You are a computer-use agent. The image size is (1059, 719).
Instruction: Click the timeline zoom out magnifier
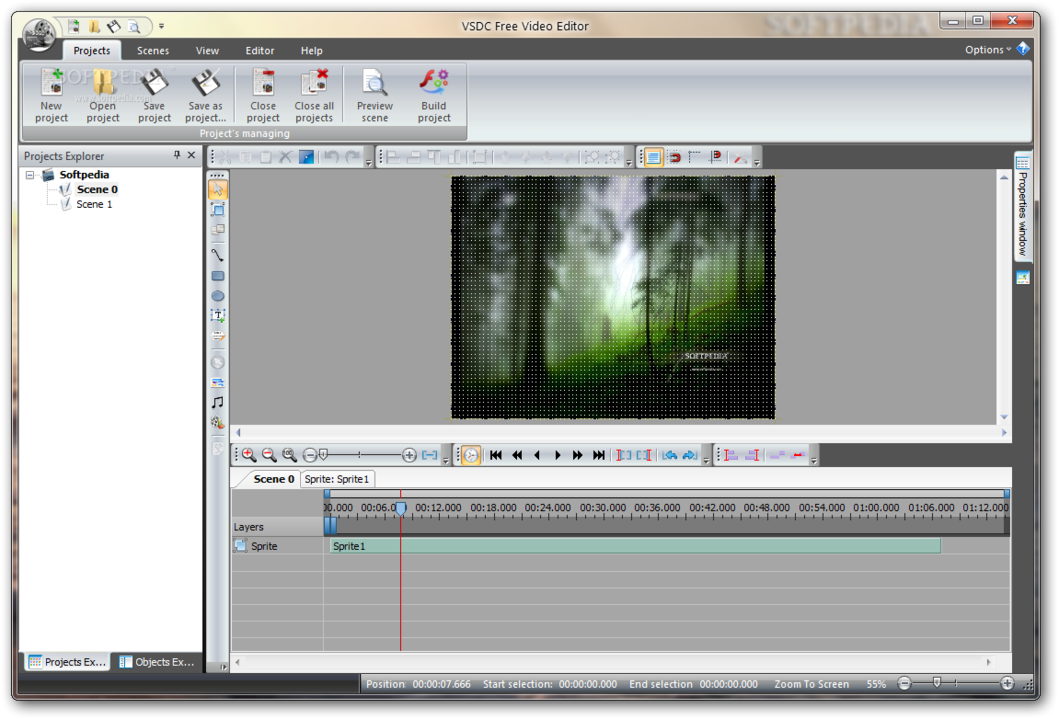[269, 455]
